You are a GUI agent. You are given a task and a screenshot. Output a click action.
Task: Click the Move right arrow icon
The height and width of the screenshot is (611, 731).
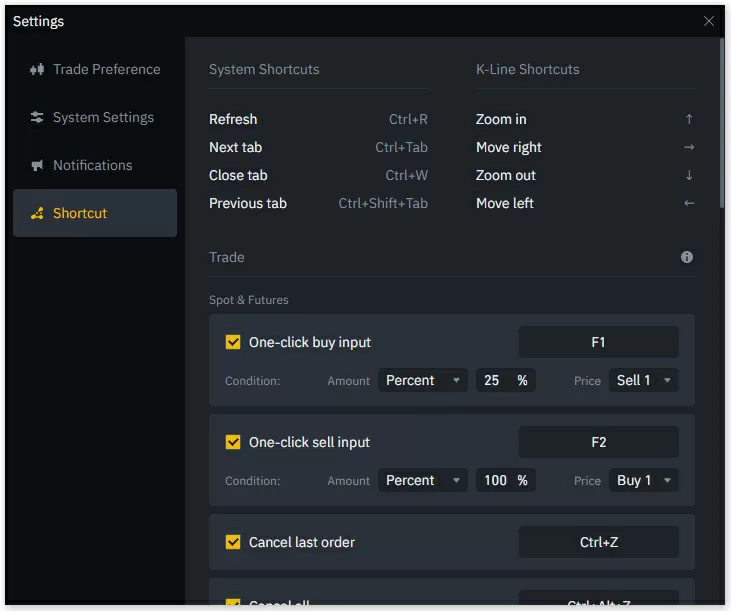[x=689, y=147]
